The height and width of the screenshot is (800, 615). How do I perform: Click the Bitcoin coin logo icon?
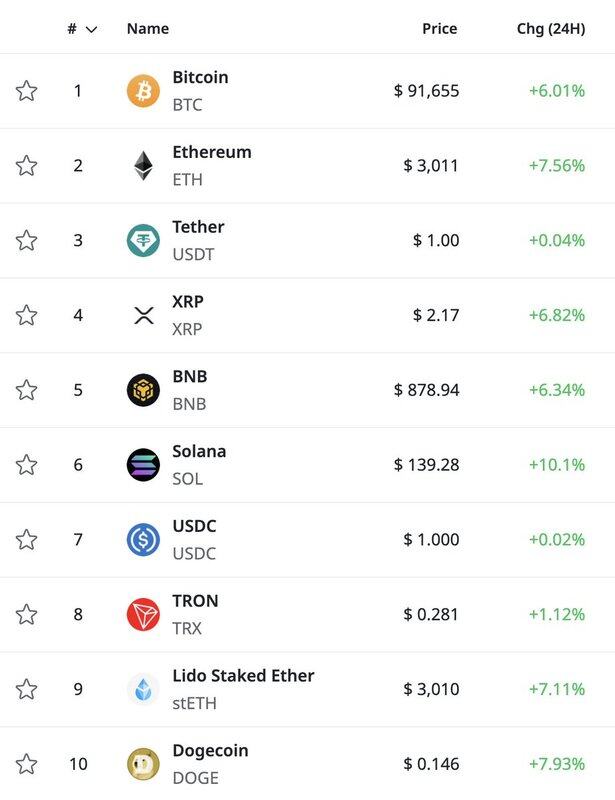tap(143, 91)
